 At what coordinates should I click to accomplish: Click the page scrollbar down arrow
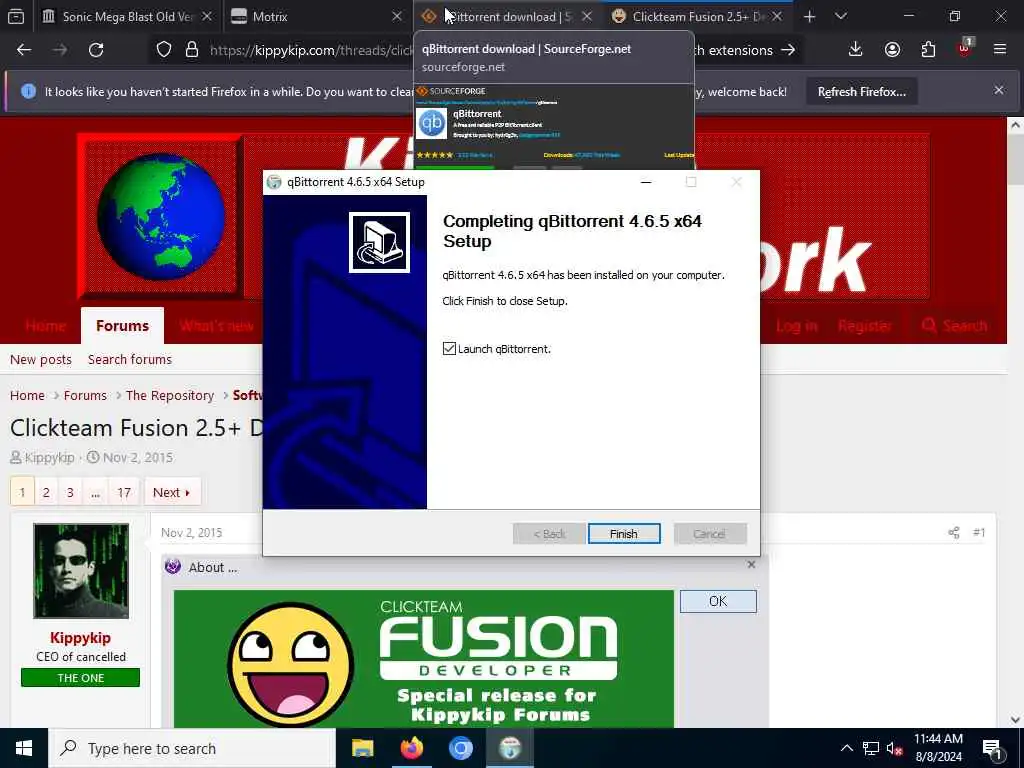pyautogui.click(x=1015, y=720)
